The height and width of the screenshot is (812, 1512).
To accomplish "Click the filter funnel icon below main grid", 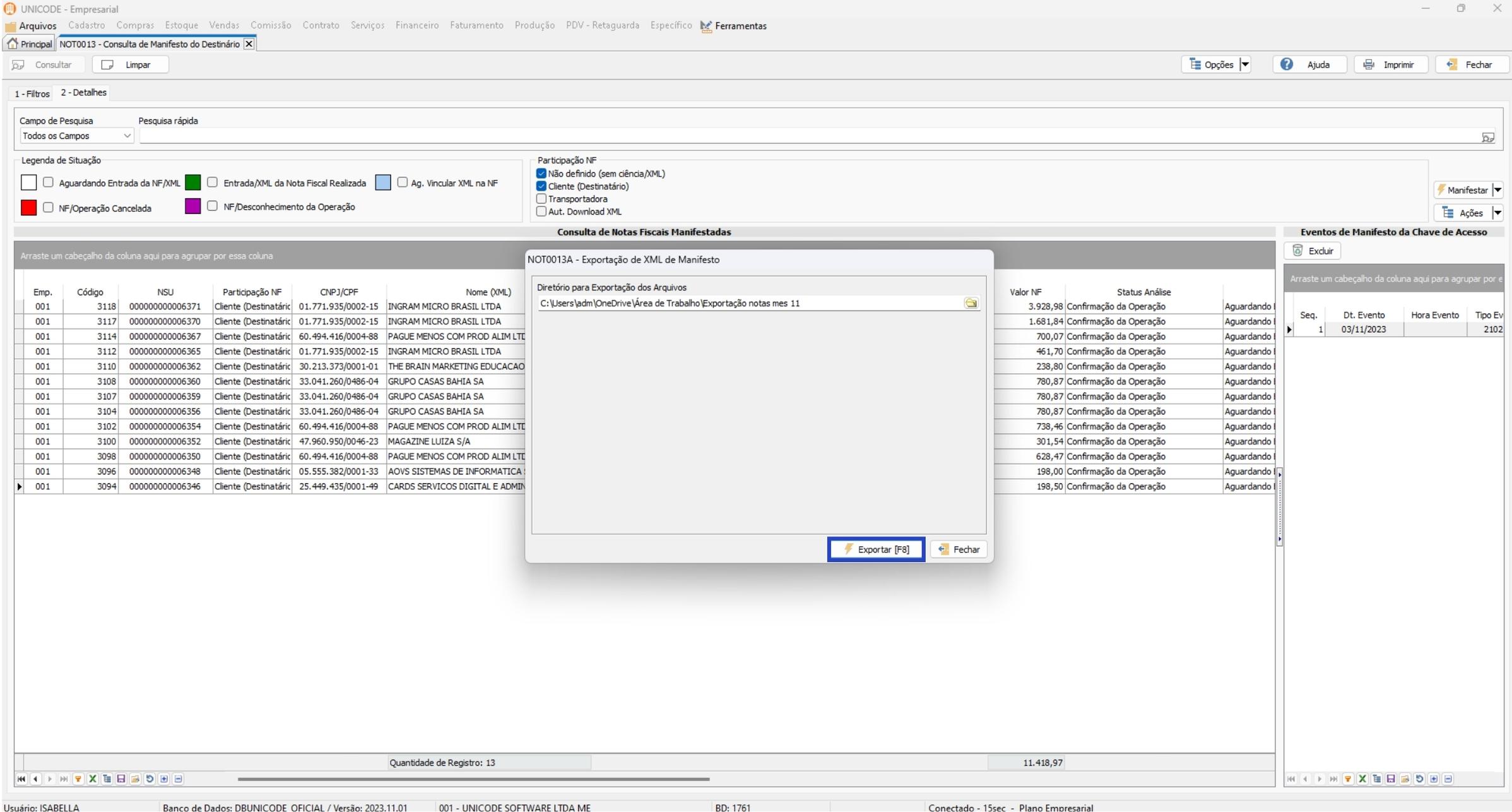I will click(78, 779).
